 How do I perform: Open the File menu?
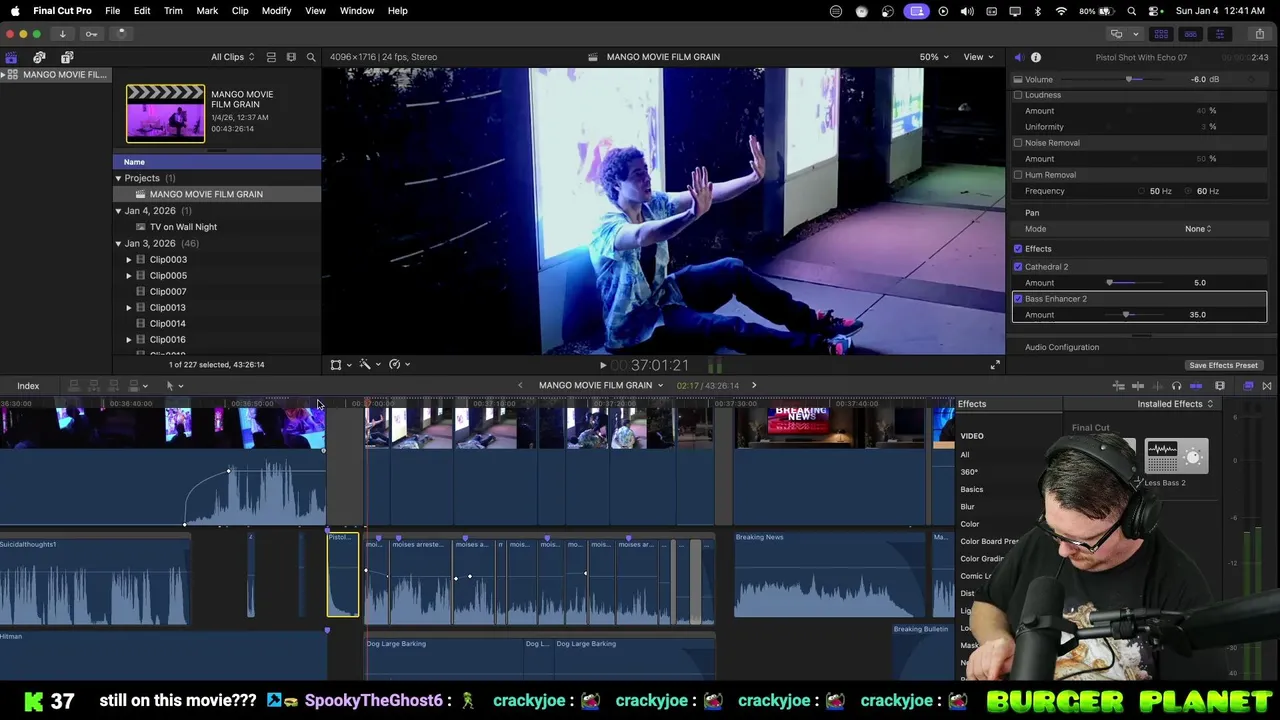[113, 11]
